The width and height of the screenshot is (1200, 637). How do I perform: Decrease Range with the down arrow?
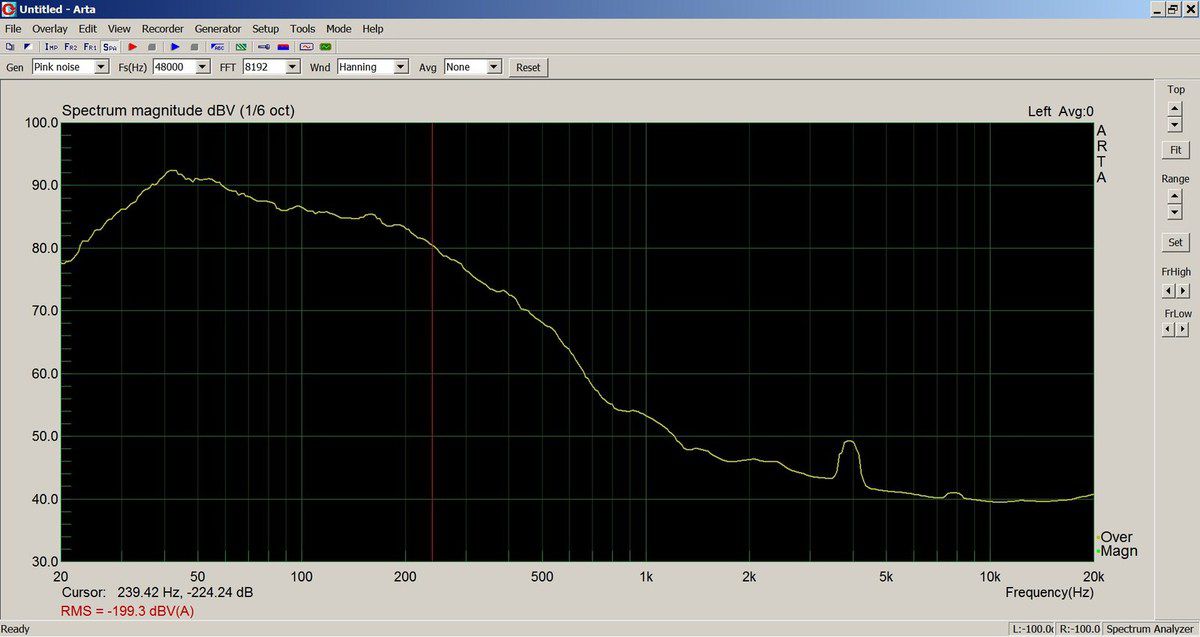pos(1175,213)
